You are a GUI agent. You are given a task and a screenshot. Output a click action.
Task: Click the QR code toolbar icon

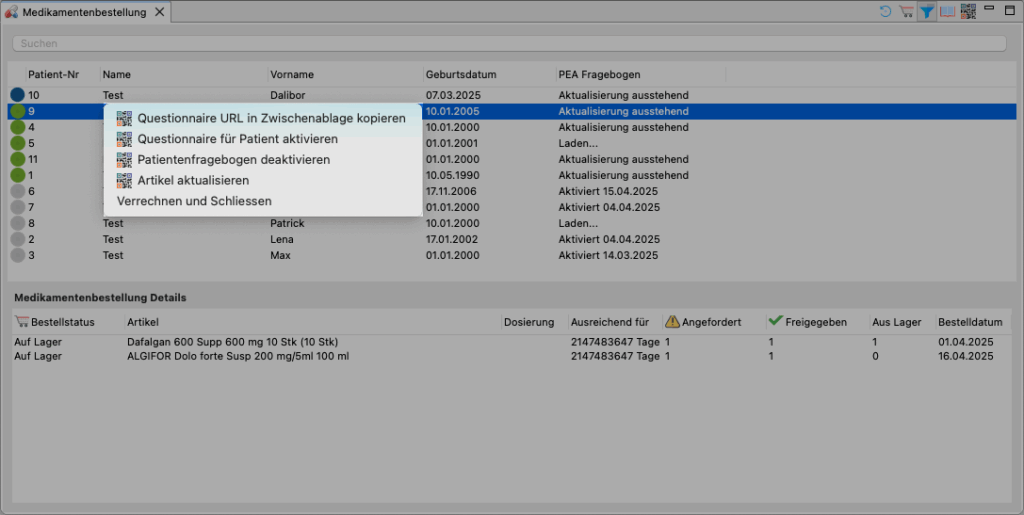point(968,12)
